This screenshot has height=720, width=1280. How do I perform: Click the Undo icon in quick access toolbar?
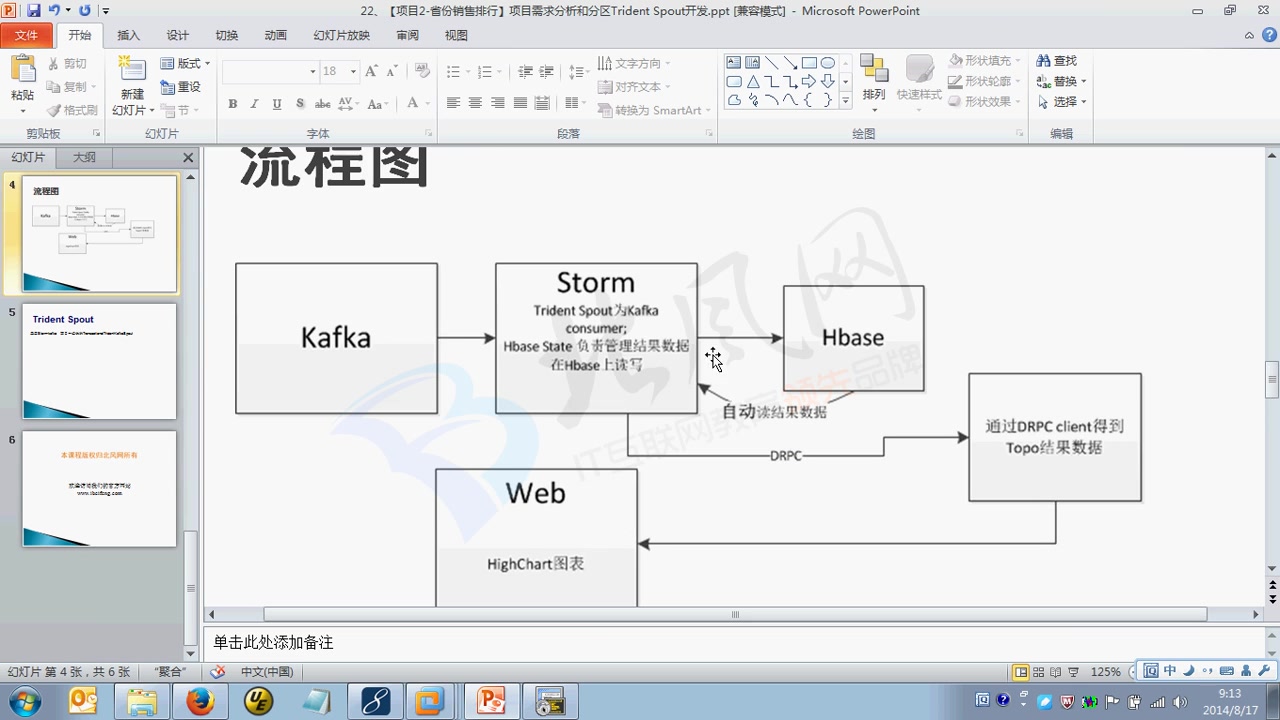(55, 11)
